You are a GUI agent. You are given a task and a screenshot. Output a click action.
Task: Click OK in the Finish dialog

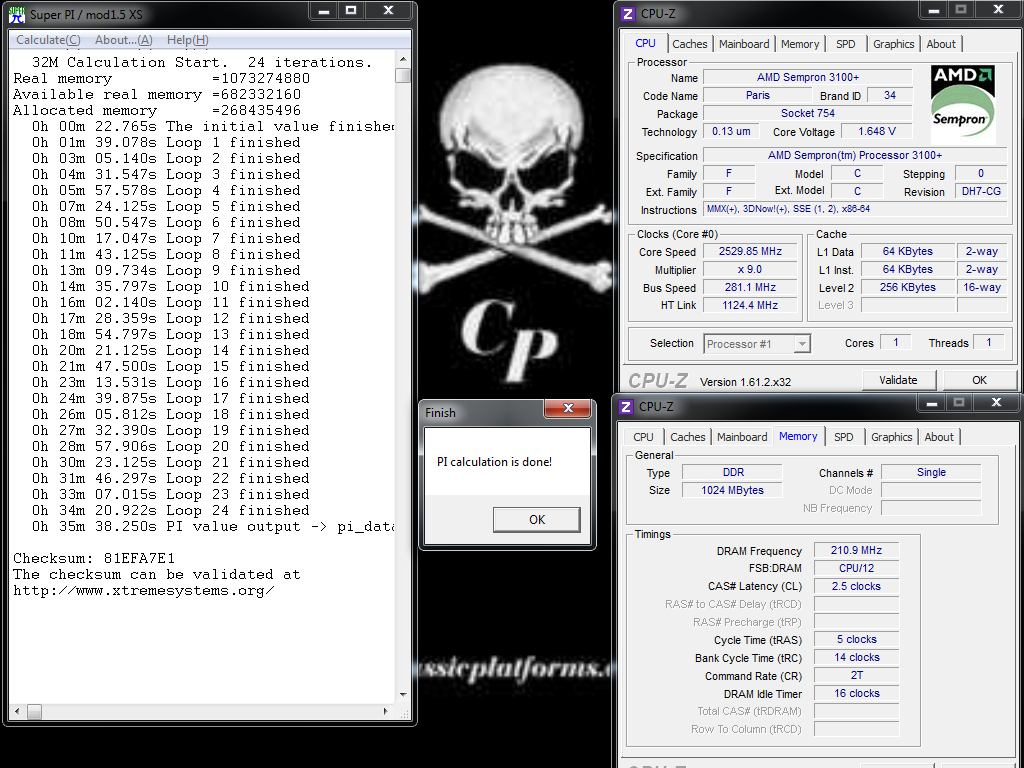pyautogui.click(x=537, y=520)
